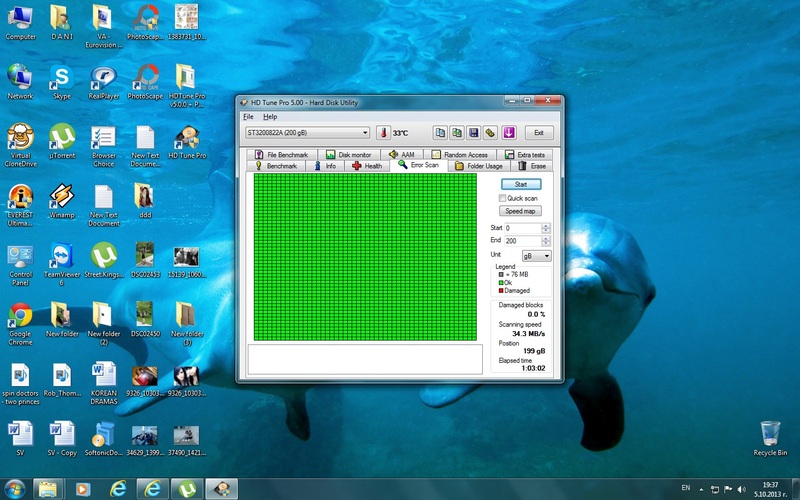Click the copy text to clipboard icon
The width and height of the screenshot is (800, 500).
(x=440, y=132)
